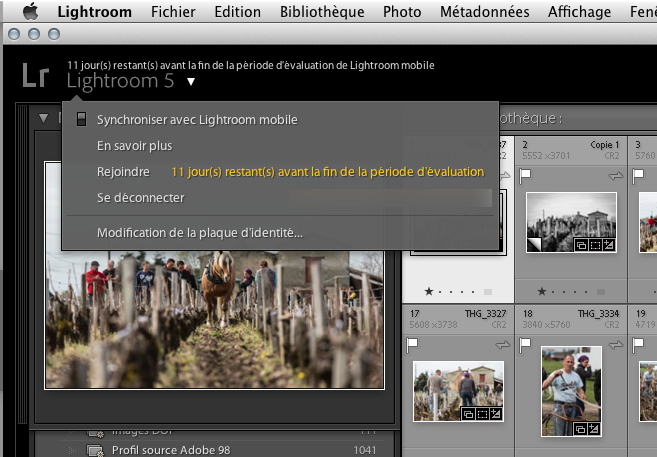Click the smart collection icon for Profil source Adobe 98
This screenshot has height=457, width=657.
pos(96,450)
